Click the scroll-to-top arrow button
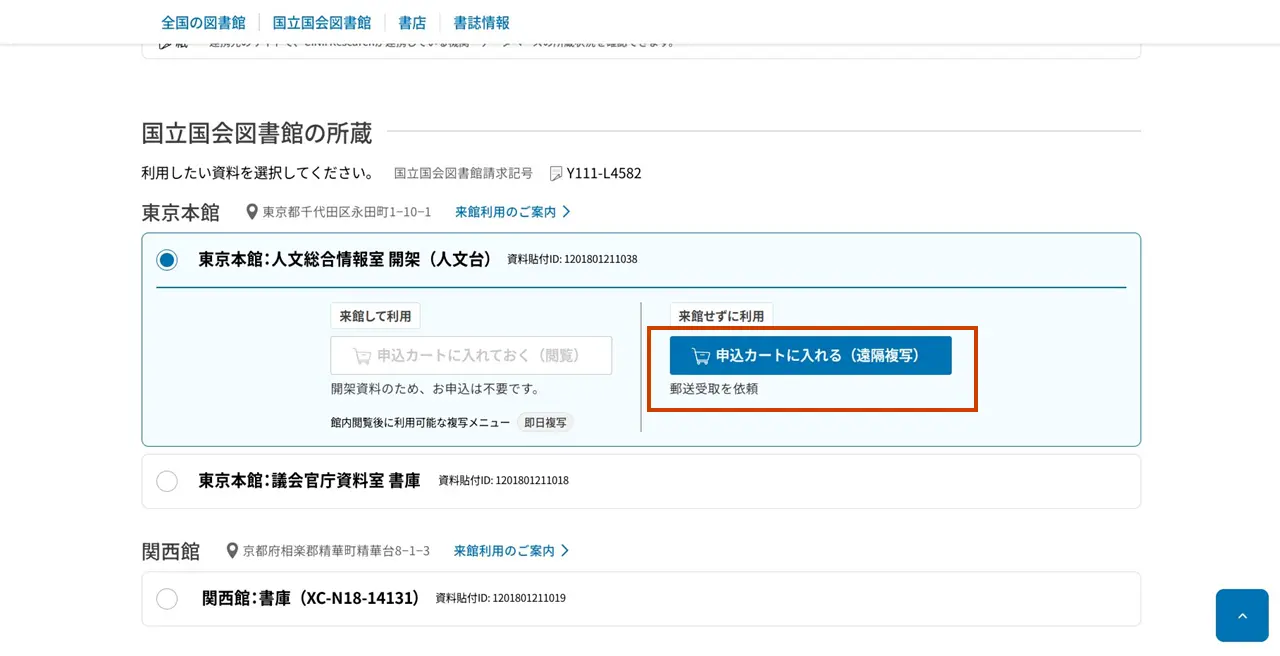Screen dimensions: 1280x656 pyautogui.click(x=1242, y=615)
